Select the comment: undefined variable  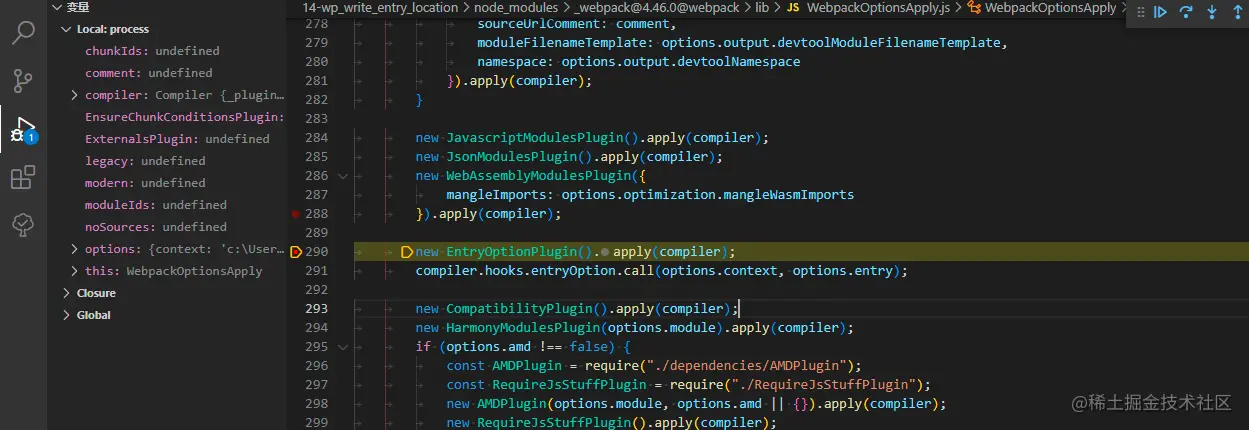(149, 73)
